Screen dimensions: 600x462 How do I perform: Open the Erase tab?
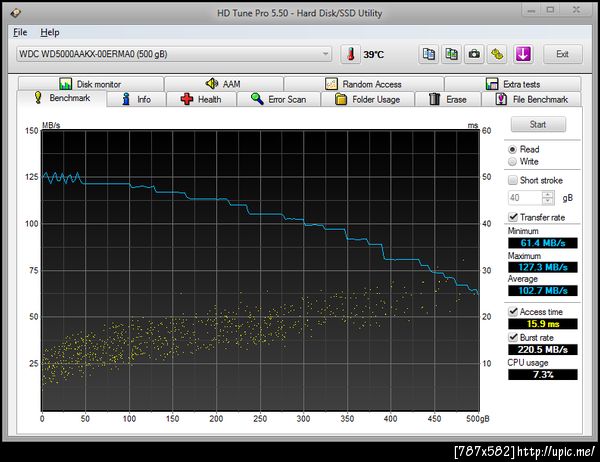point(448,100)
